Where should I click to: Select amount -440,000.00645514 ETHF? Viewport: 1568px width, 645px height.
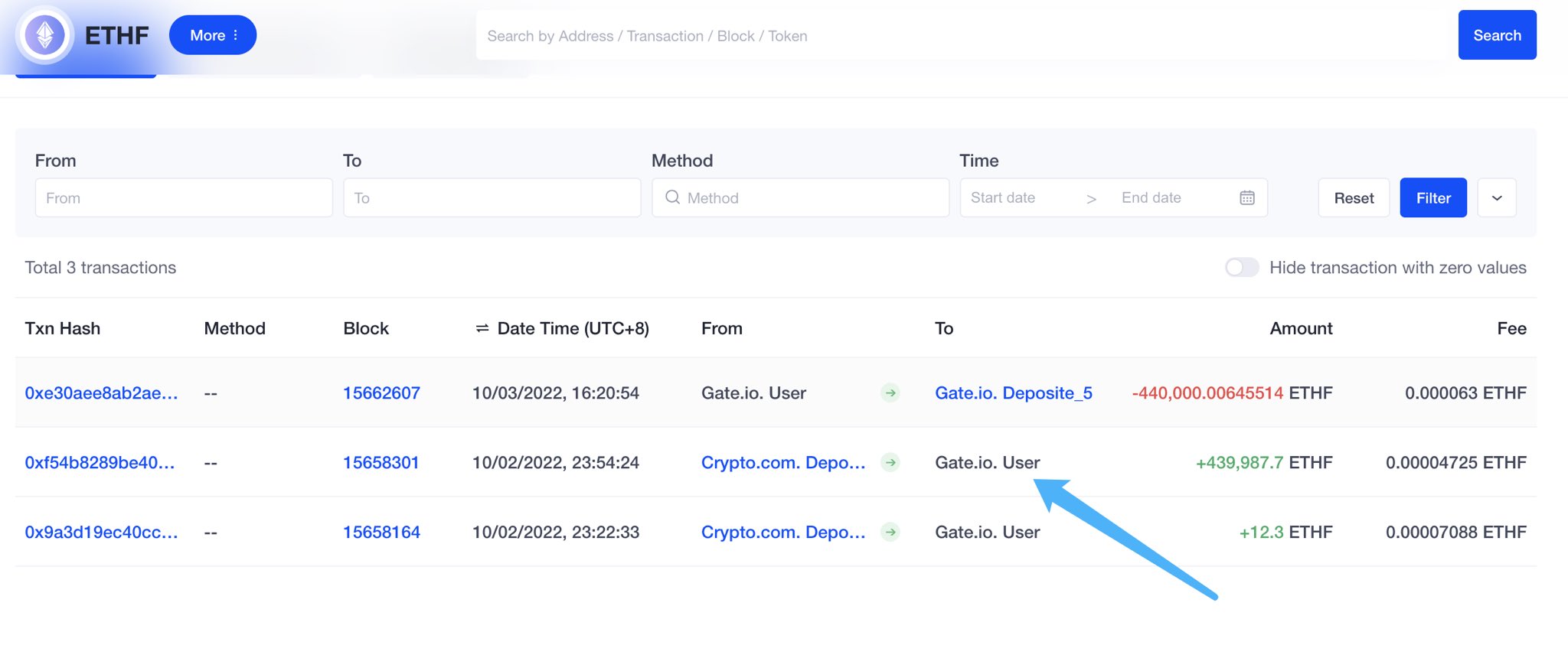(x=1232, y=393)
